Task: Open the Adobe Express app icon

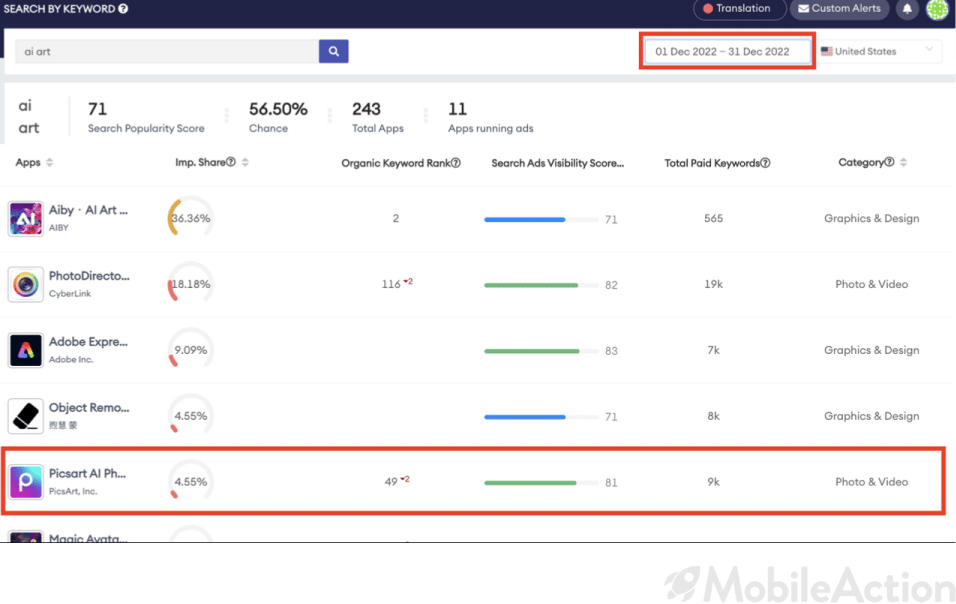Action: (26, 350)
